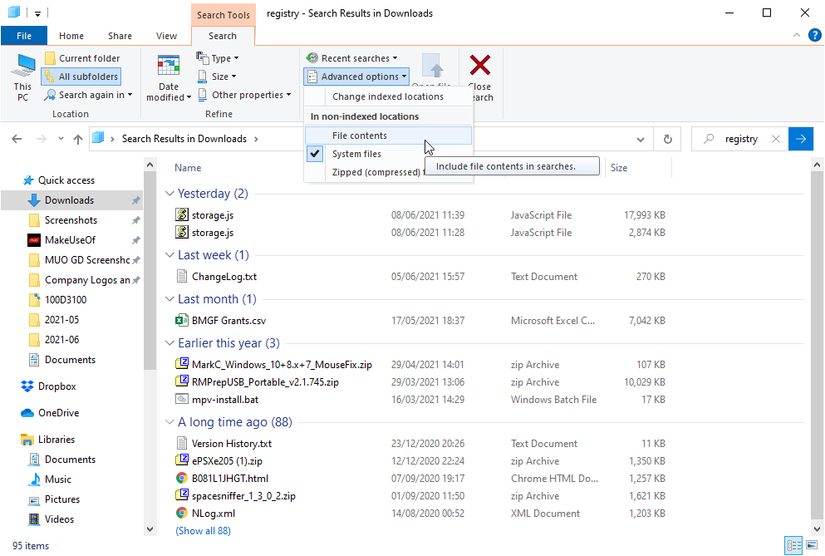Toggle the All subfolders option
Image resolution: width=825 pixels, height=556 pixels.
pyautogui.click(x=82, y=76)
